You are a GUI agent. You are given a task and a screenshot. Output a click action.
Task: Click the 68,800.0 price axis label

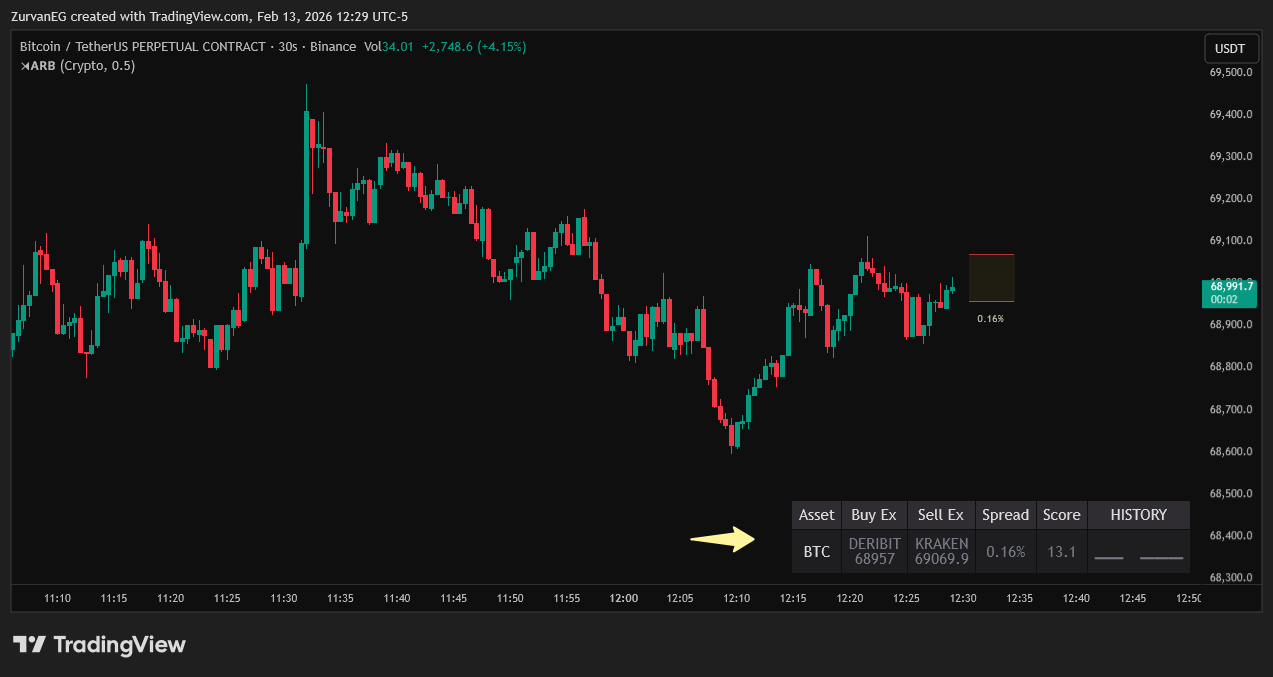(x=1231, y=367)
